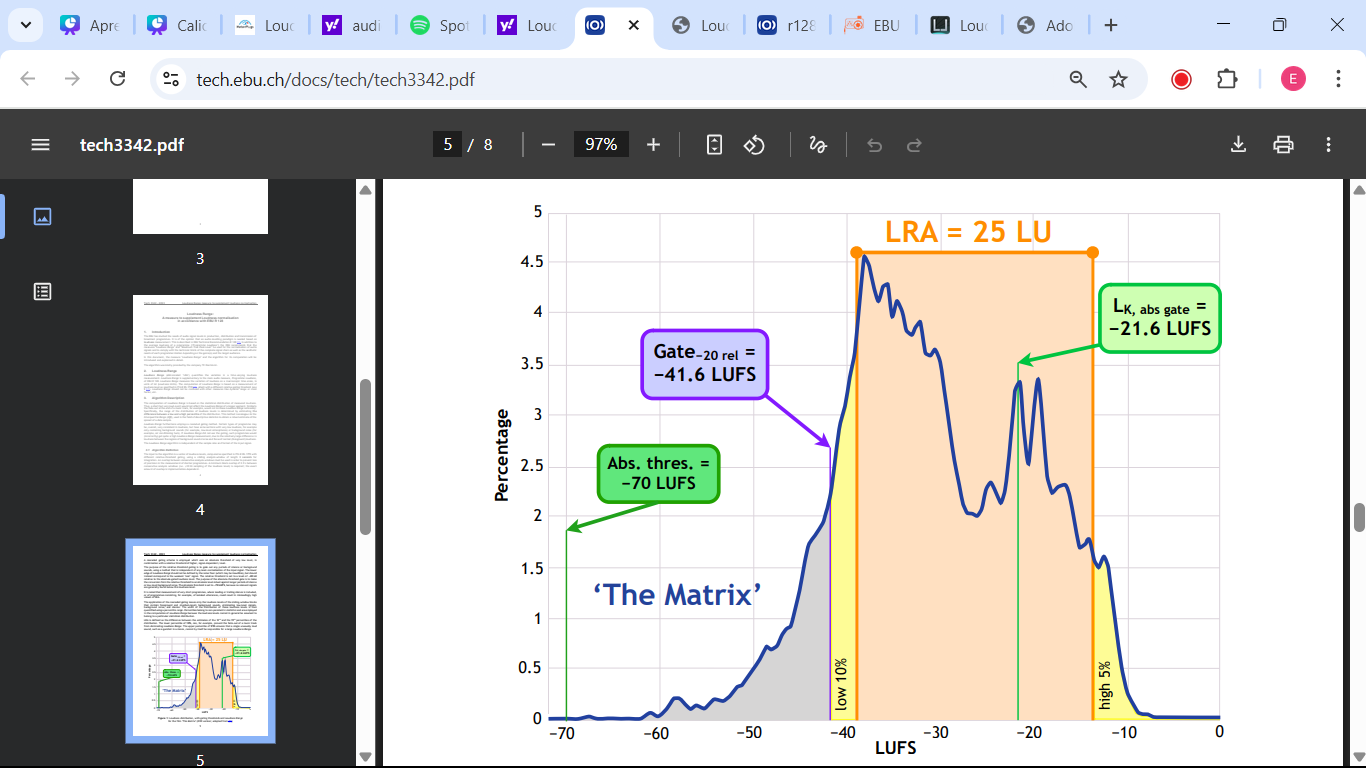Click the zoom in plus button
Viewport: 1366px width, 768px height.
653,145
